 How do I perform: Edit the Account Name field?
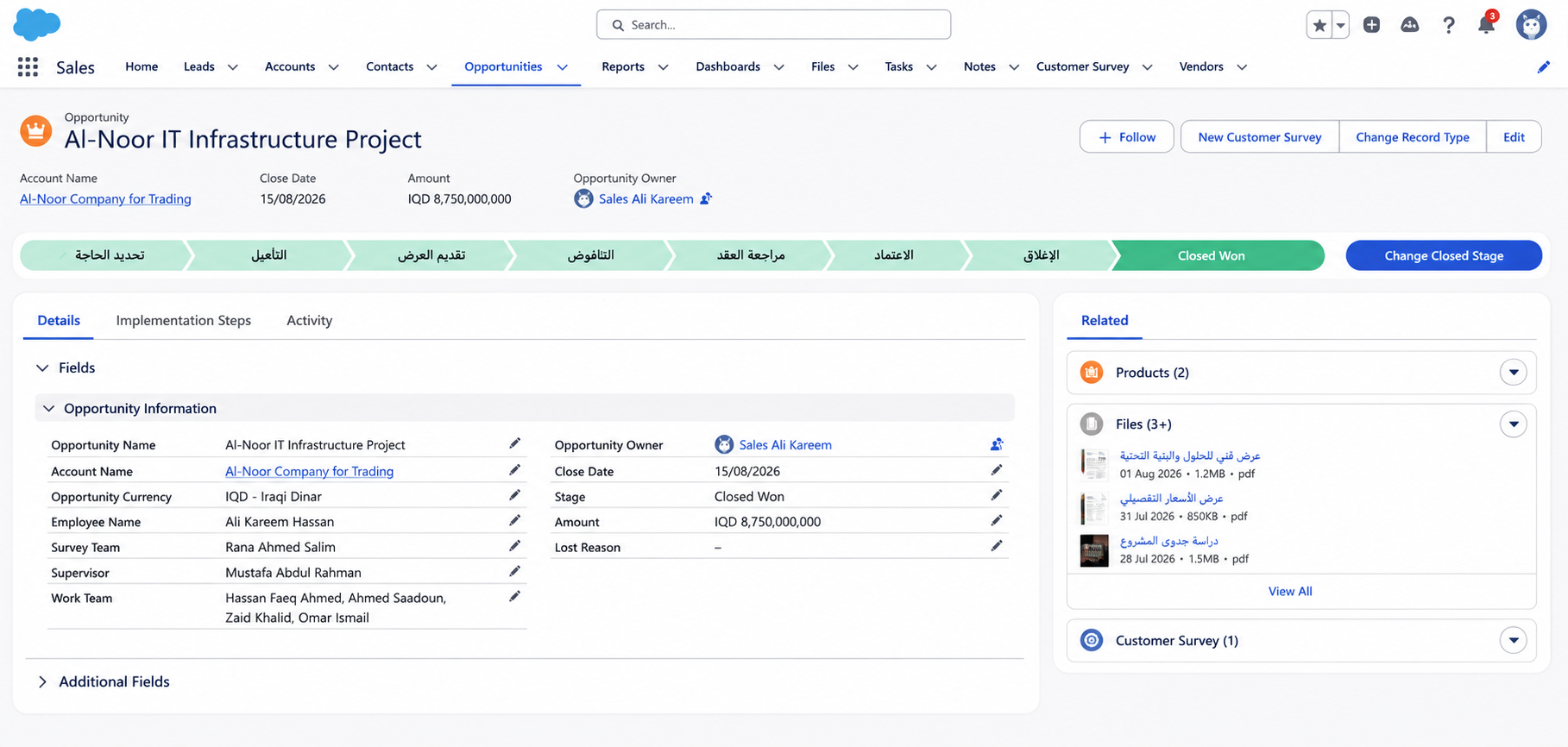[514, 470]
